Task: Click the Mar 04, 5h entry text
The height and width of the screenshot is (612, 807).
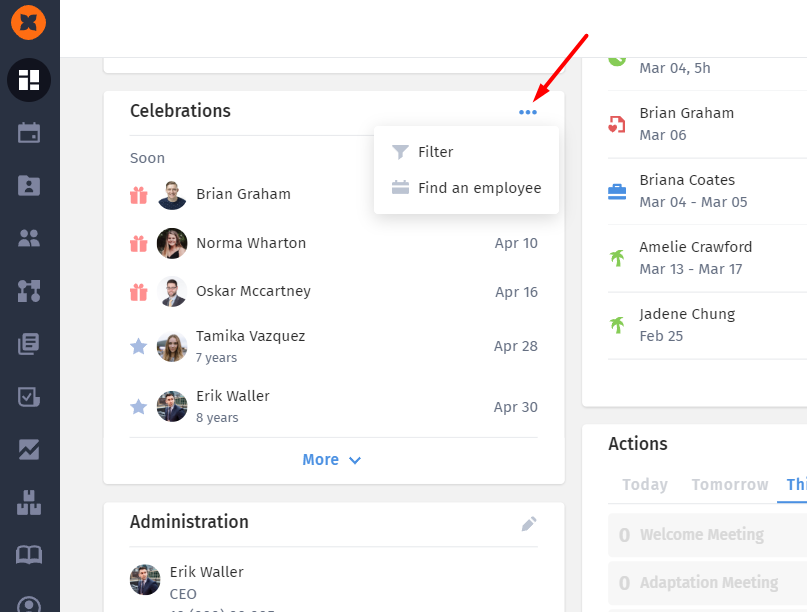Action: (x=675, y=68)
